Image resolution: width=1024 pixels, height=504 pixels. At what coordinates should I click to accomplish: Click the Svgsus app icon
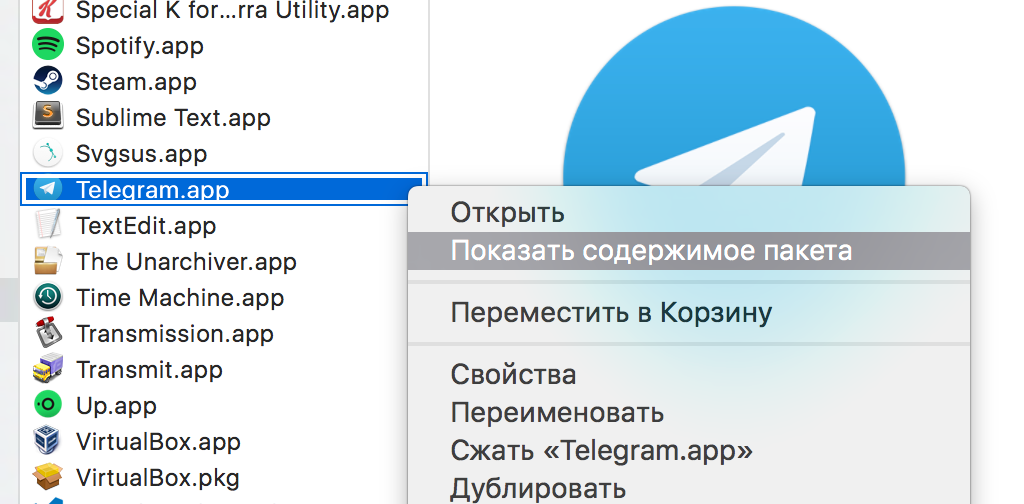(47, 154)
